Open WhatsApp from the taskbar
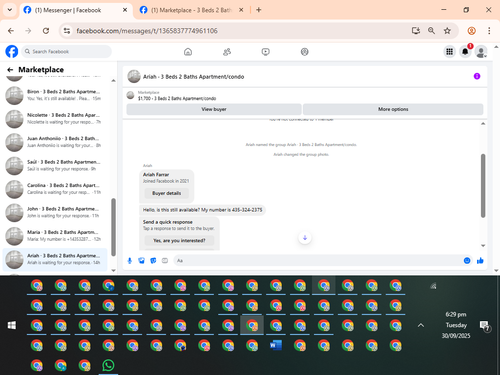500x375 pixels. click(108, 366)
